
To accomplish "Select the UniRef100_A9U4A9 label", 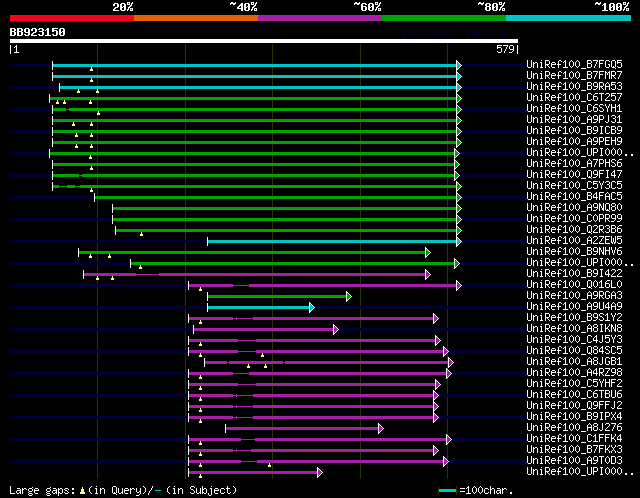I will [x=574, y=307].
